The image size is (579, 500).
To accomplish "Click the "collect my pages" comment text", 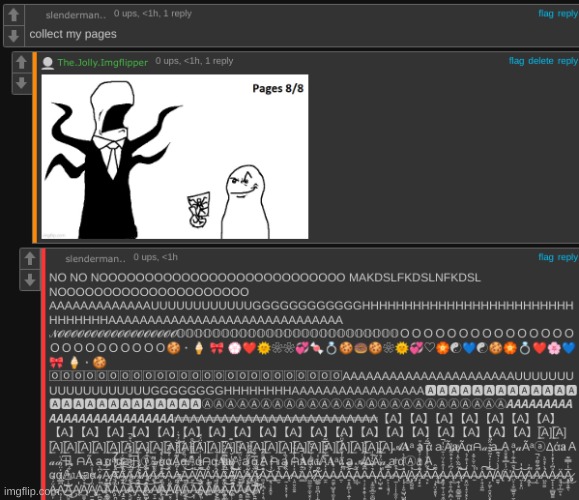I will (73, 34).
